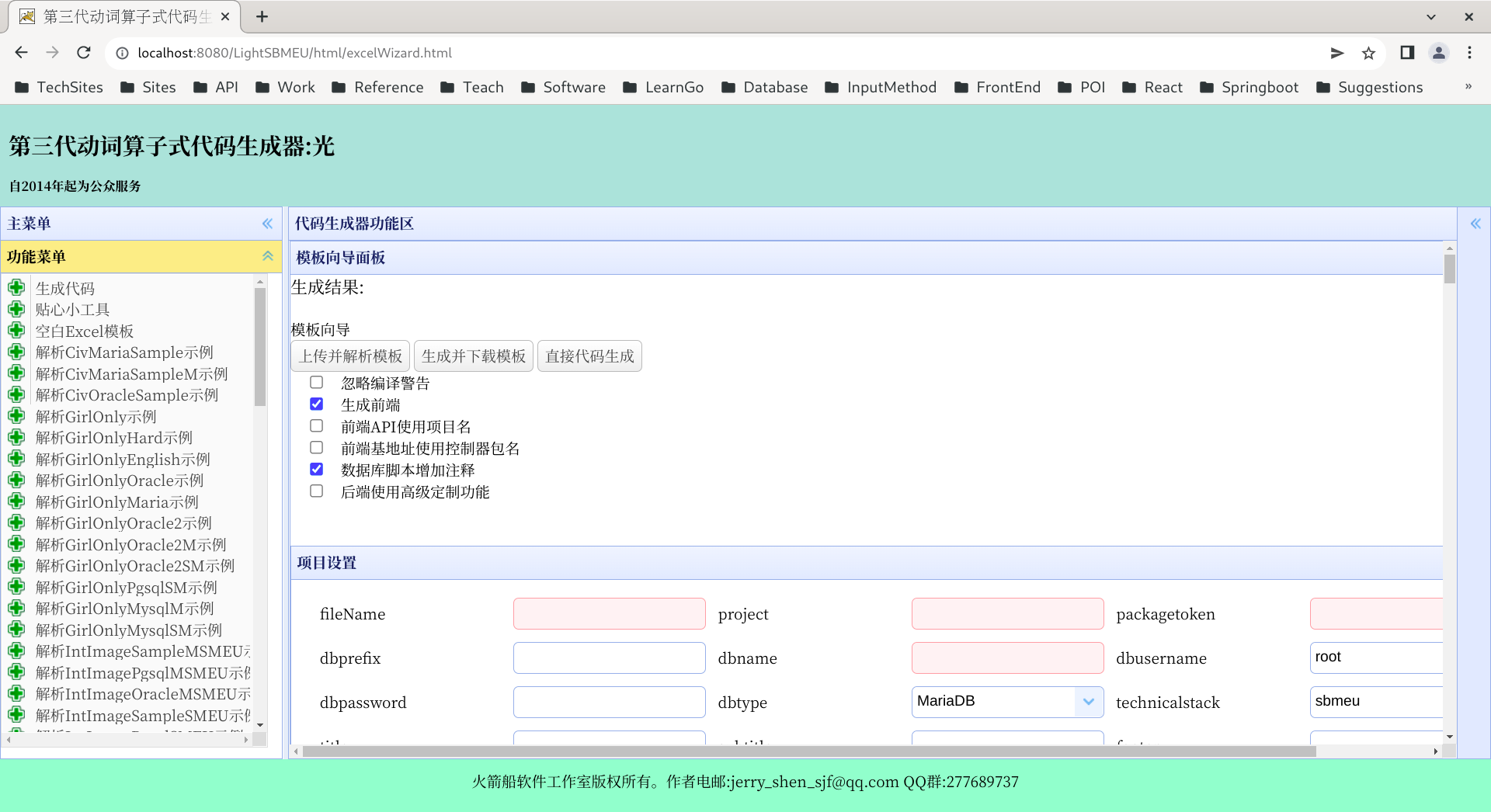Click green plus icon beside 空白Excel模板
The height and width of the screenshot is (812, 1491).
[x=16, y=331]
